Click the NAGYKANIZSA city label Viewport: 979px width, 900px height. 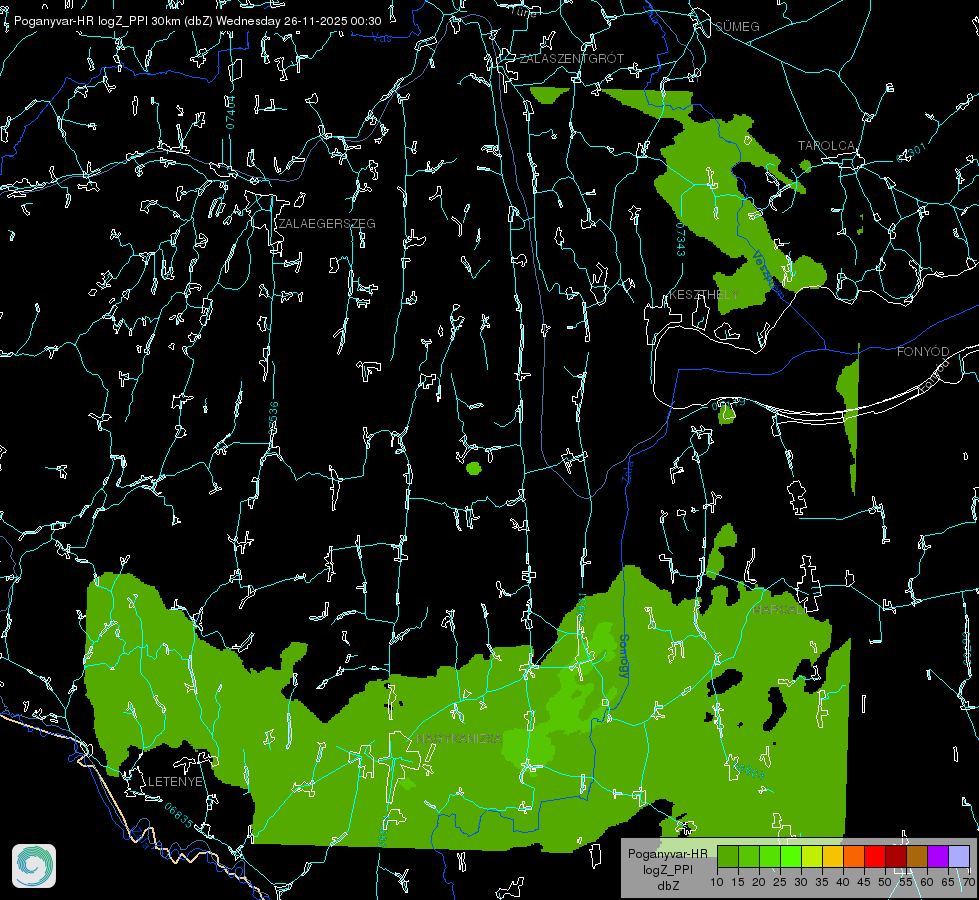(x=459, y=738)
